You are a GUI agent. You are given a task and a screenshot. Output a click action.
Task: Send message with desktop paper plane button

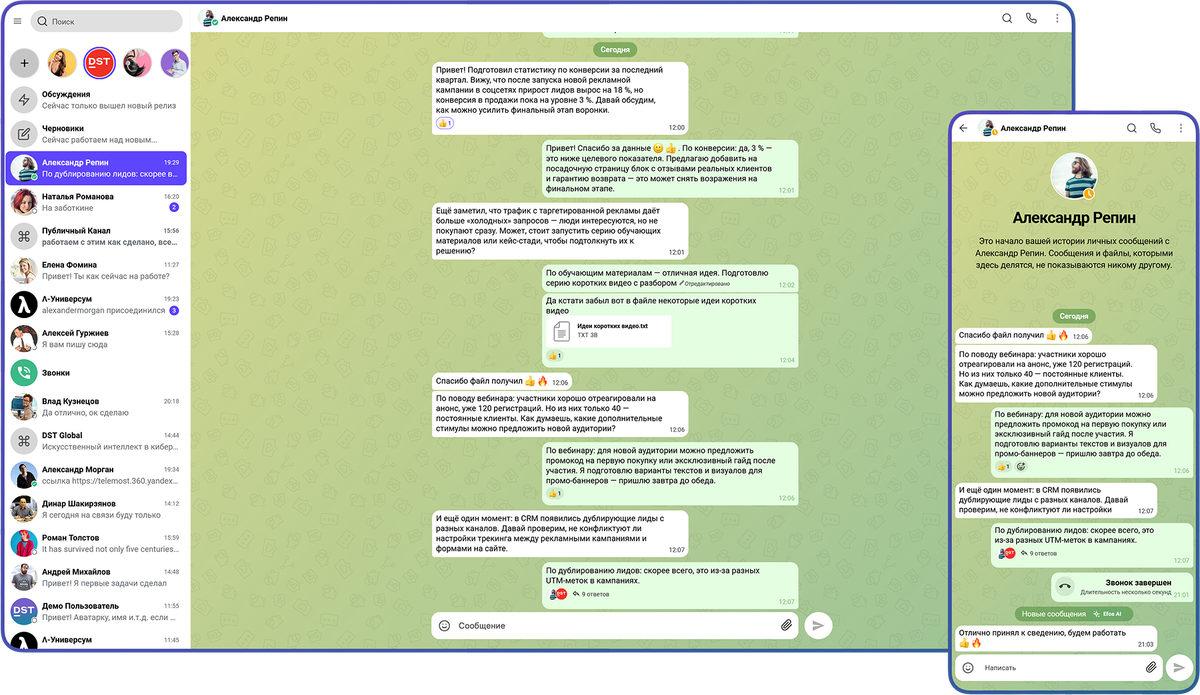(x=818, y=626)
